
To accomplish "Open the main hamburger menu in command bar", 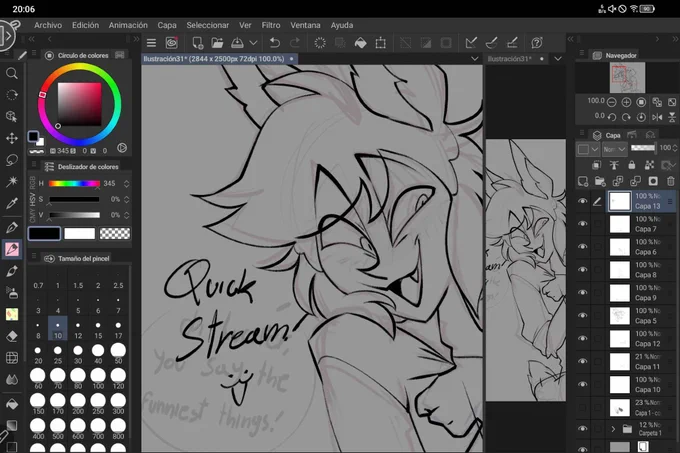I will point(151,43).
